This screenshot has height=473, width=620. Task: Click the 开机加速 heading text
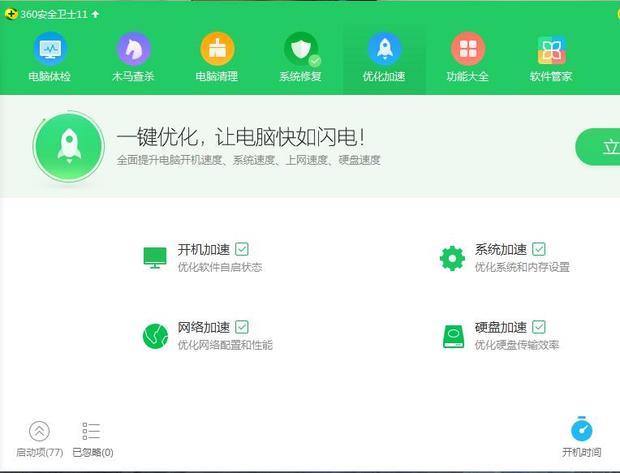[x=204, y=250]
